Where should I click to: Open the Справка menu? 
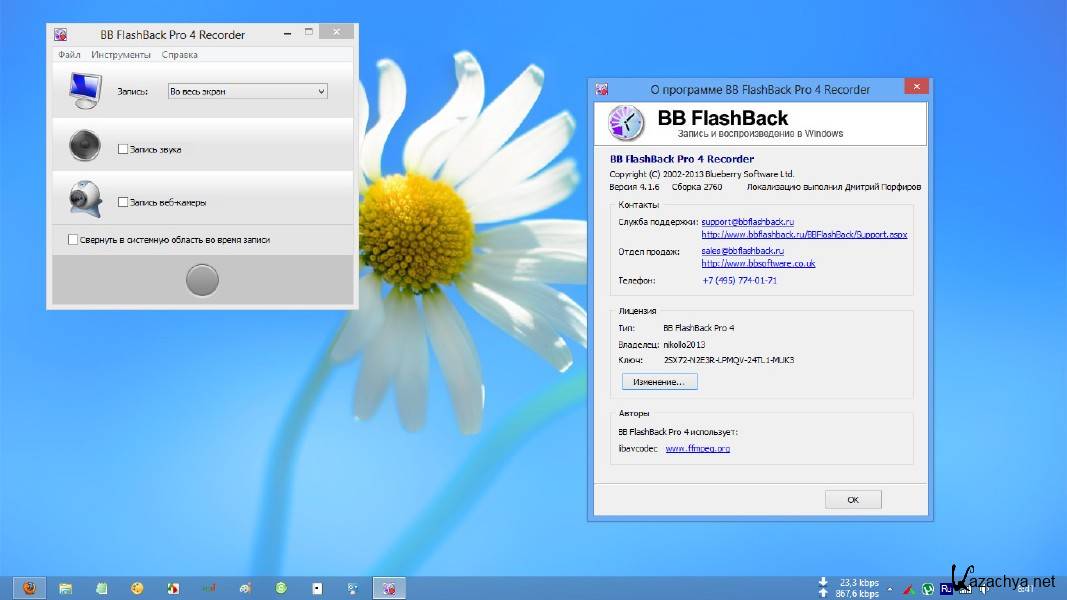(179, 55)
